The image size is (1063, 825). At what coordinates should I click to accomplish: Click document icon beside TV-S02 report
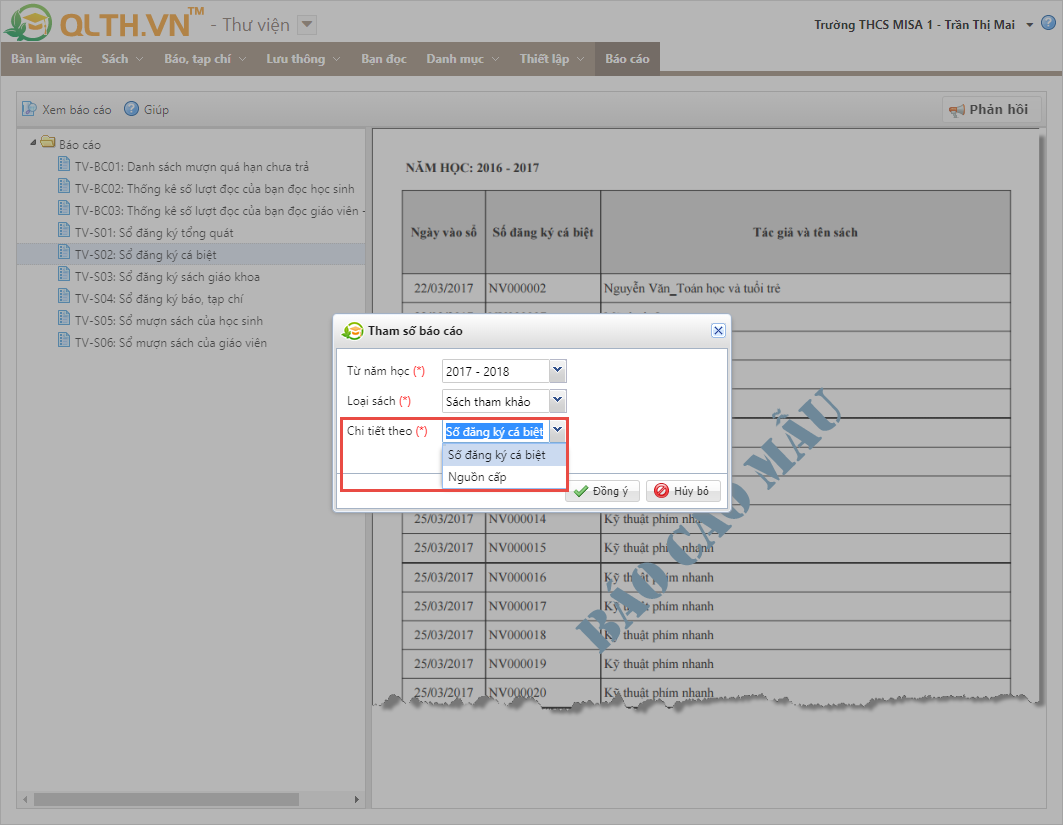64,252
